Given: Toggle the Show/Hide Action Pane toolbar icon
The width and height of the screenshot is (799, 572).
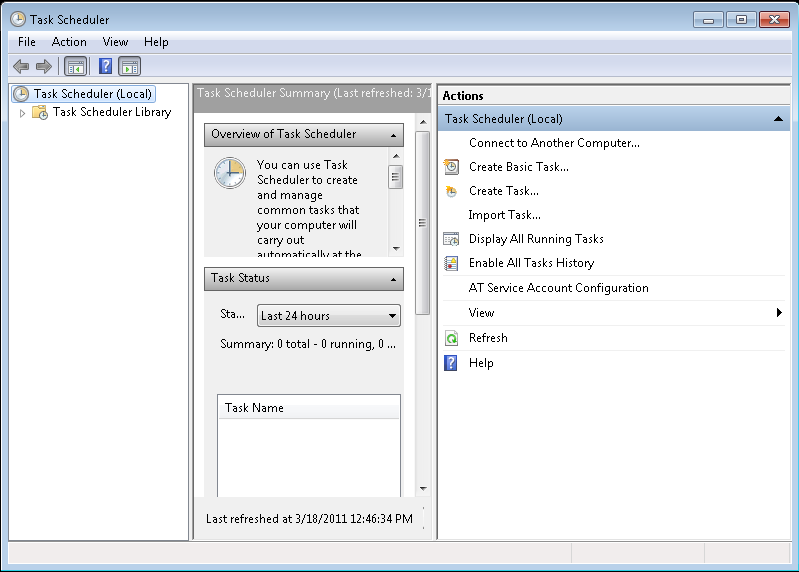Looking at the screenshot, I should (129, 66).
